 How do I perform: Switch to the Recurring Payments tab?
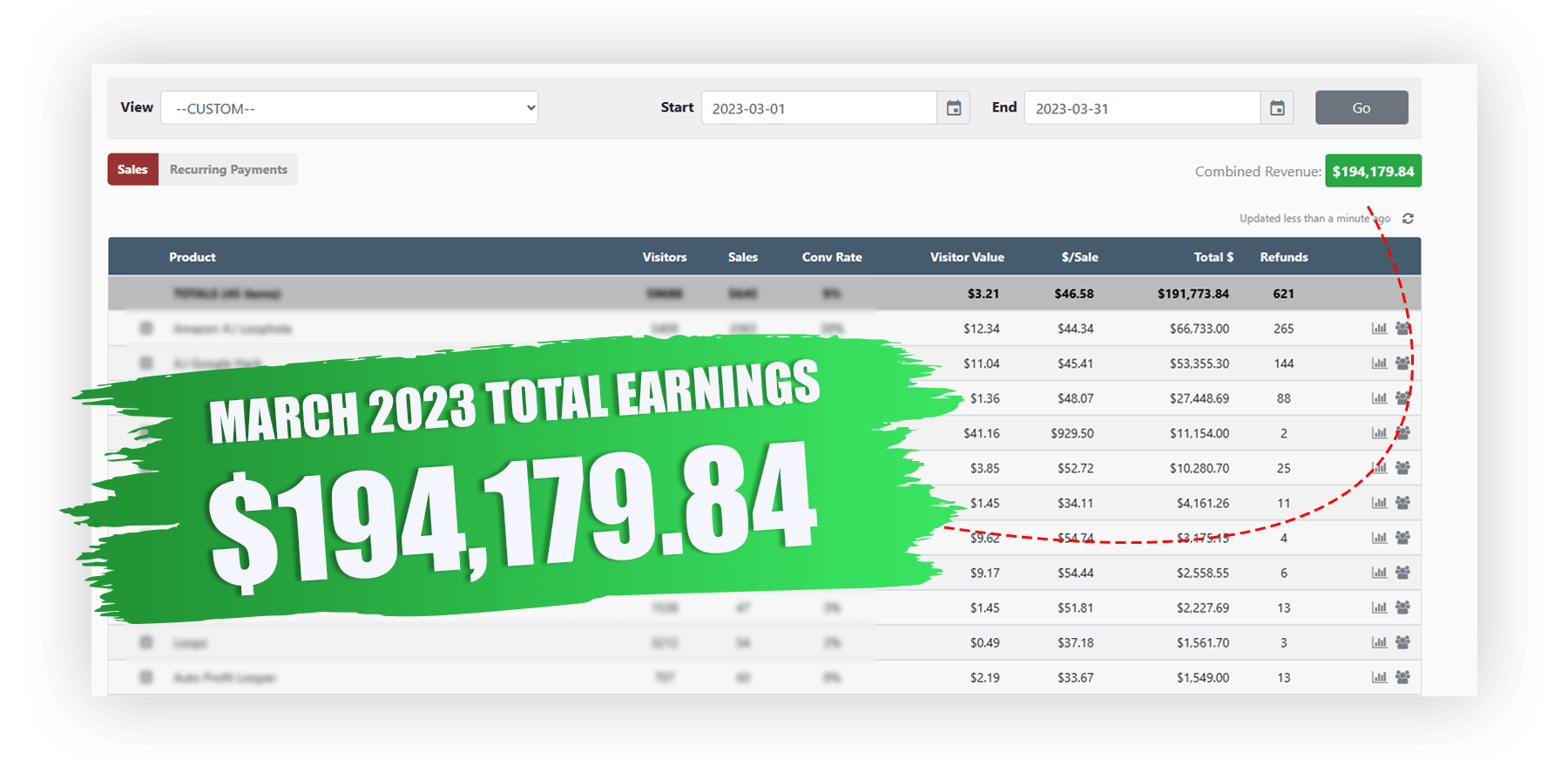coord(228,170)
